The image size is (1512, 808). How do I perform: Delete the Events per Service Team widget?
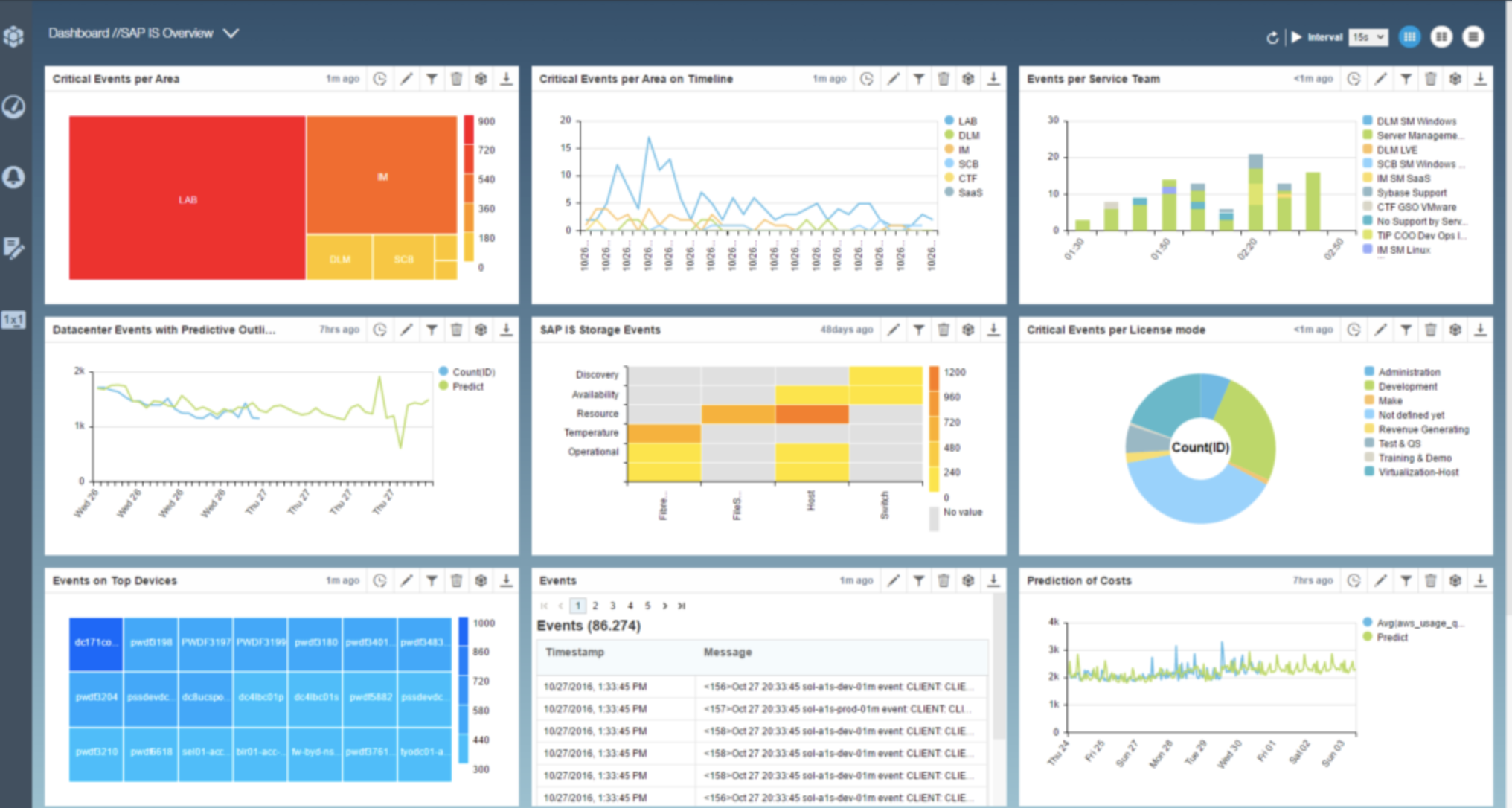1430,79
